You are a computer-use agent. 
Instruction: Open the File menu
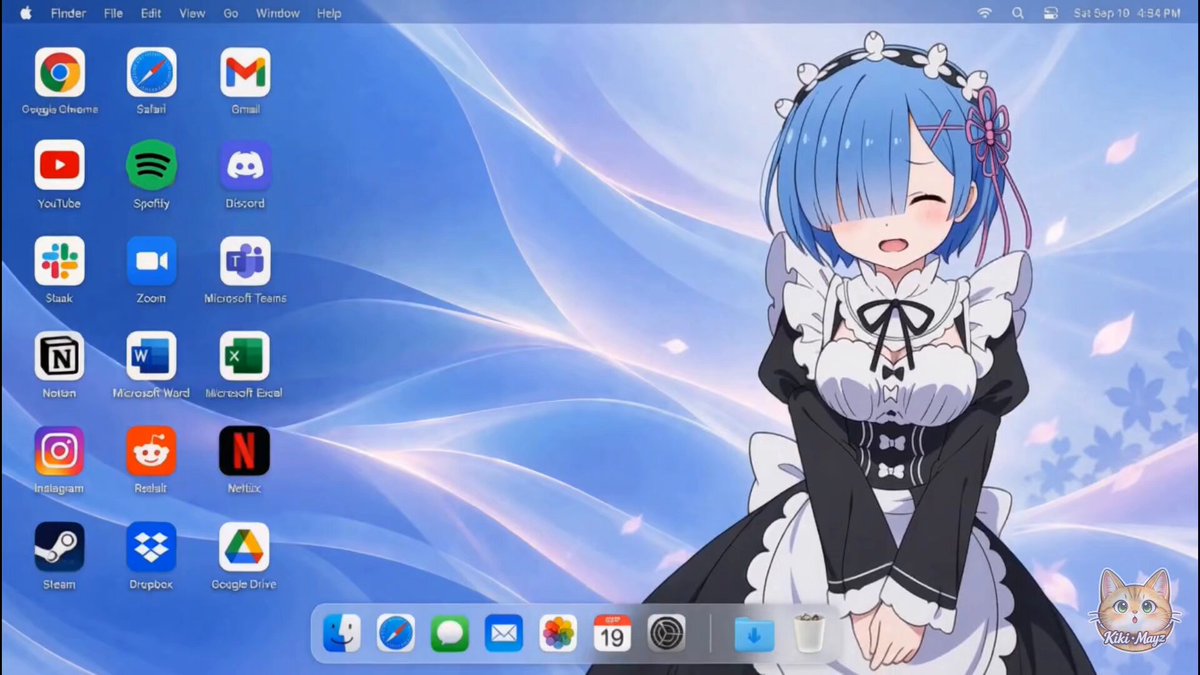click(113, 13)
